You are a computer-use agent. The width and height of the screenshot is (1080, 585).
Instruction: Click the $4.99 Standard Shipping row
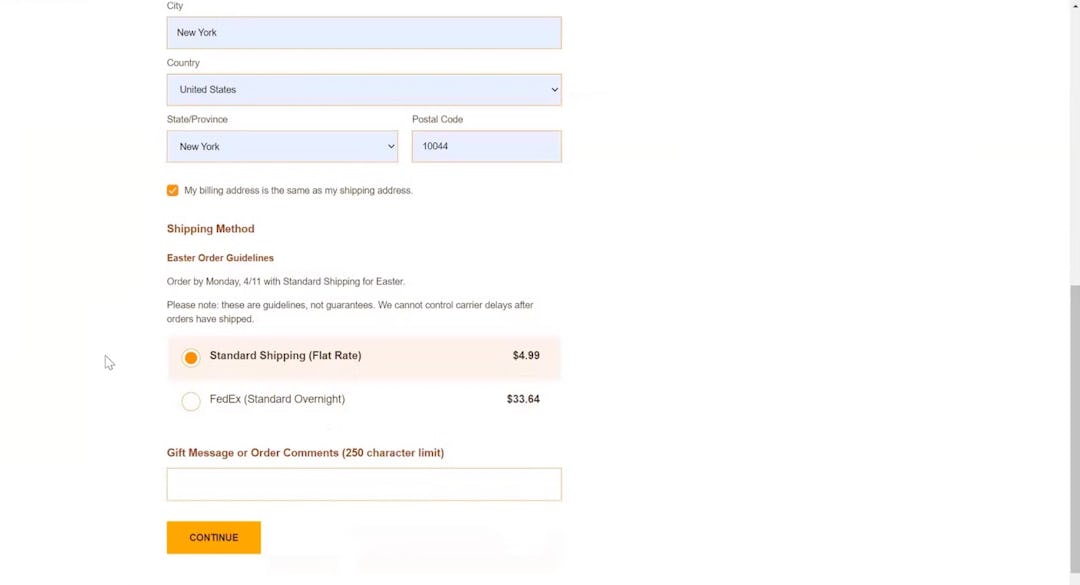coord(363,356)
